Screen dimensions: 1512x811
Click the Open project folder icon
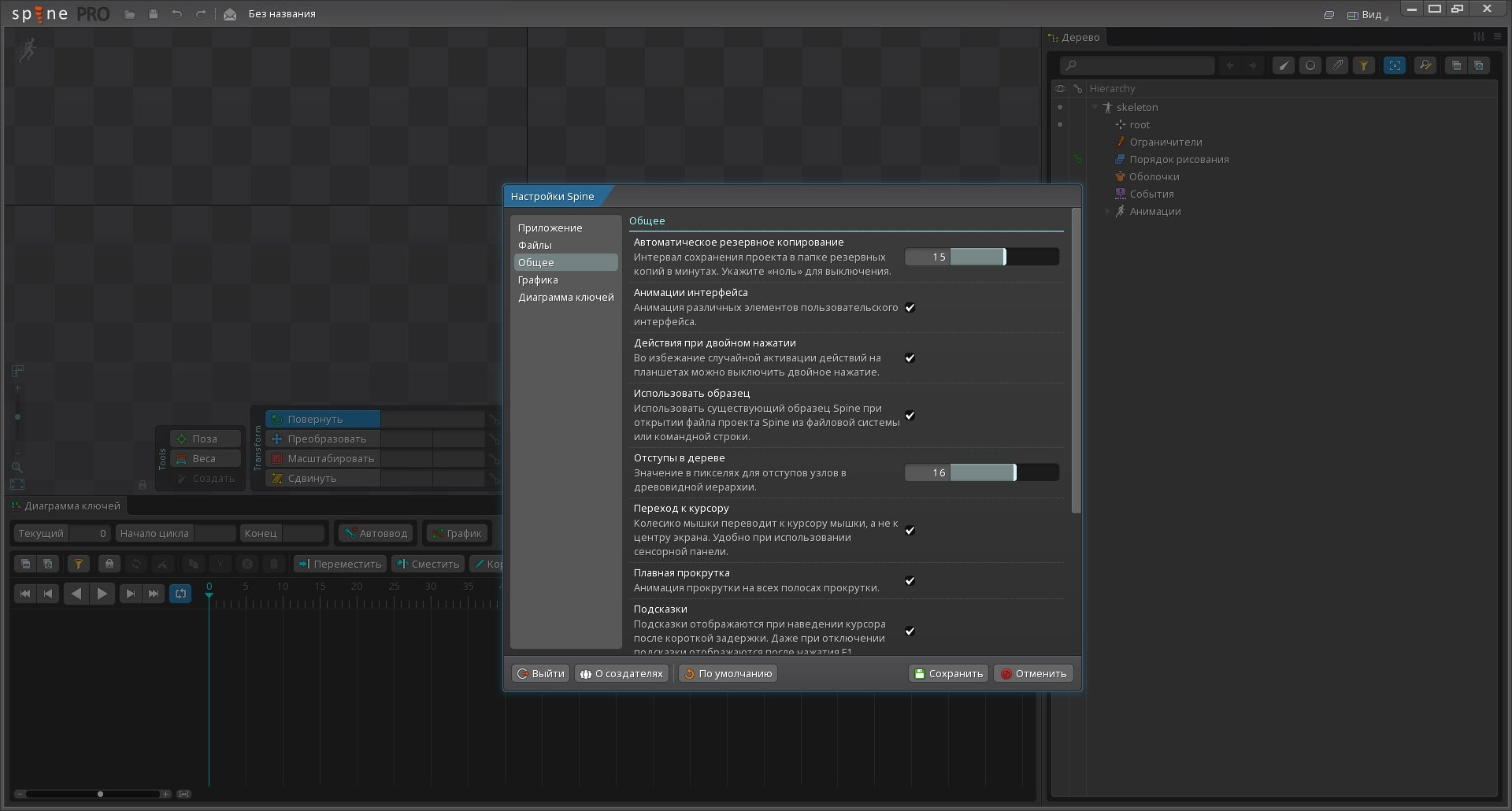pyautogui.click(x=130, y=14)
